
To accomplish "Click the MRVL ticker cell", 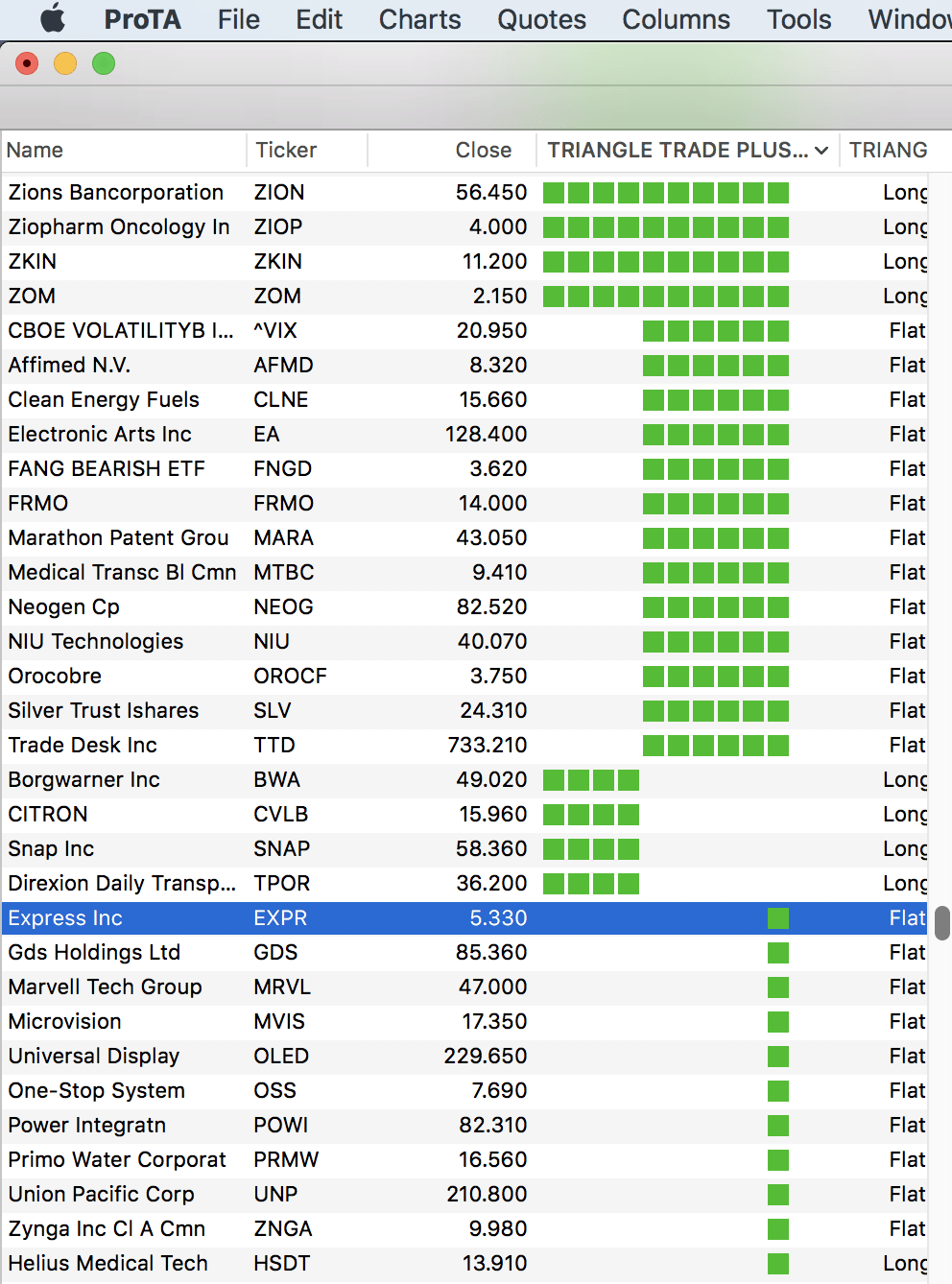I will 281,987.
